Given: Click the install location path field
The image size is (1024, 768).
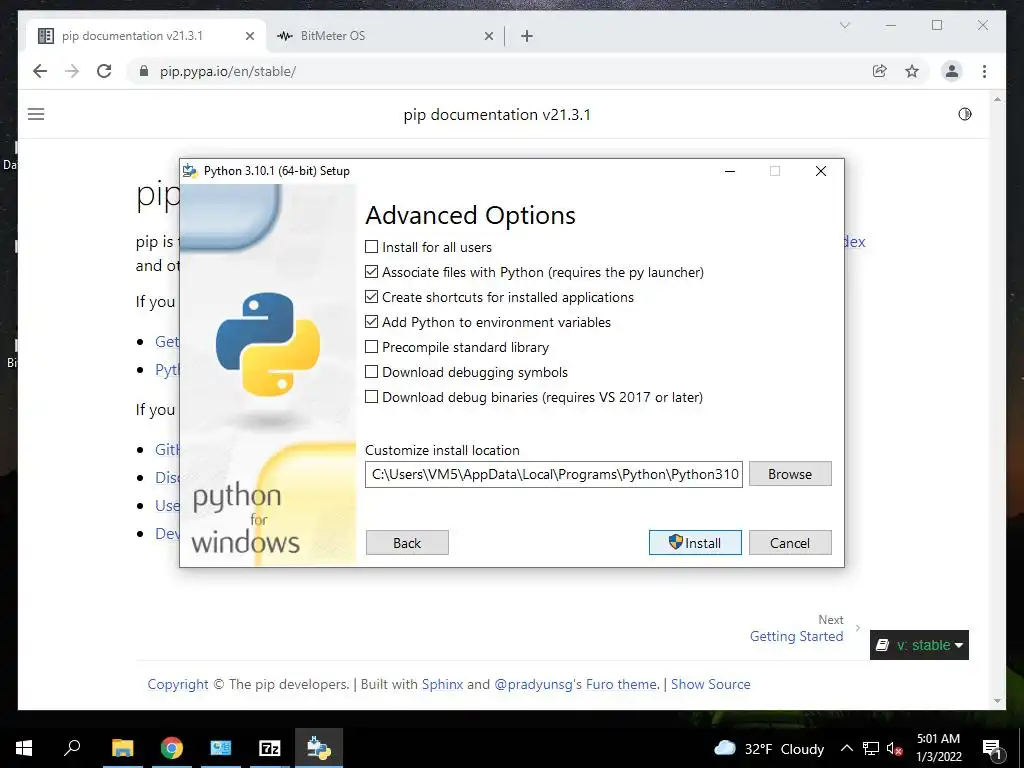Looking at the screenshot, I should tap(554, 474).
